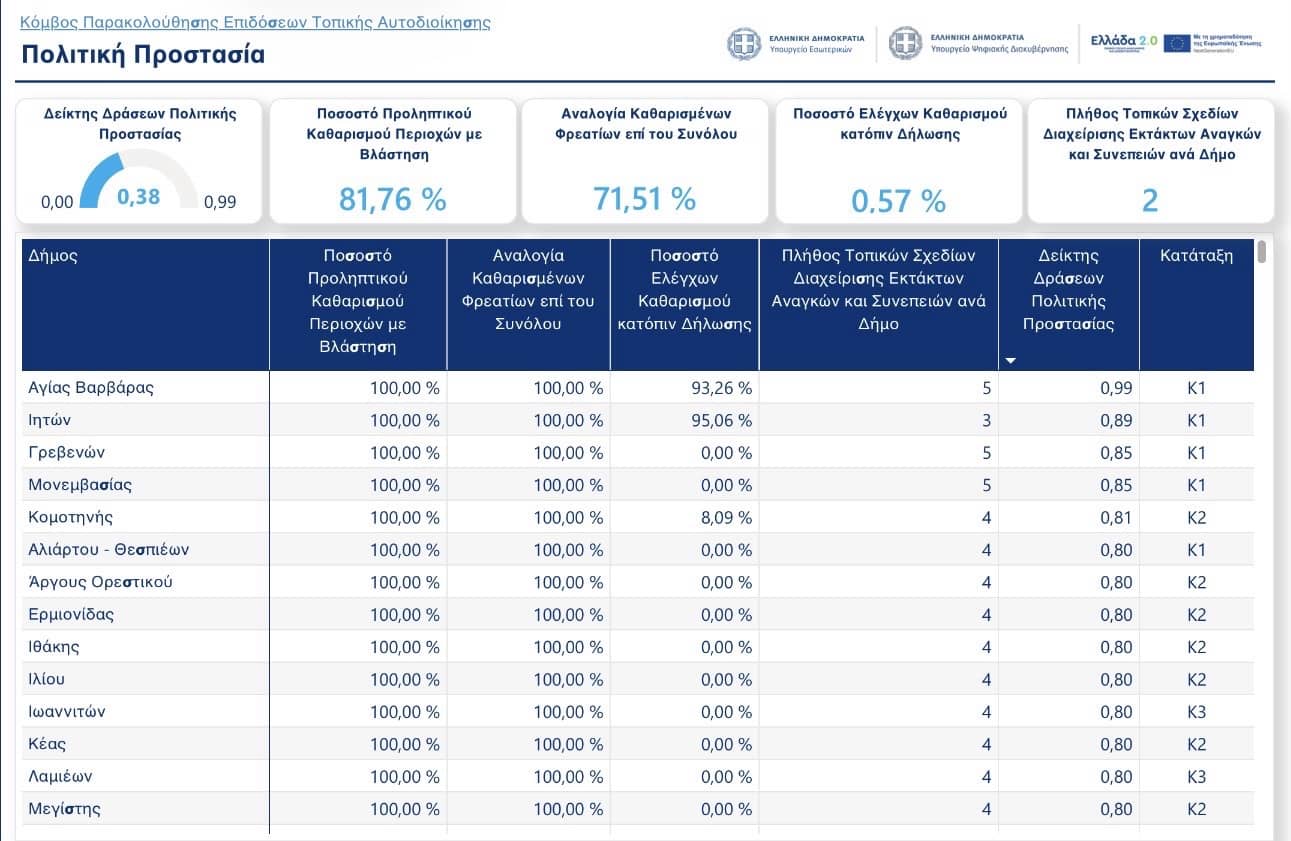Sort by Αναλογία Καθαρισμένων Φρεατίων column header

[x=528, y=289]
